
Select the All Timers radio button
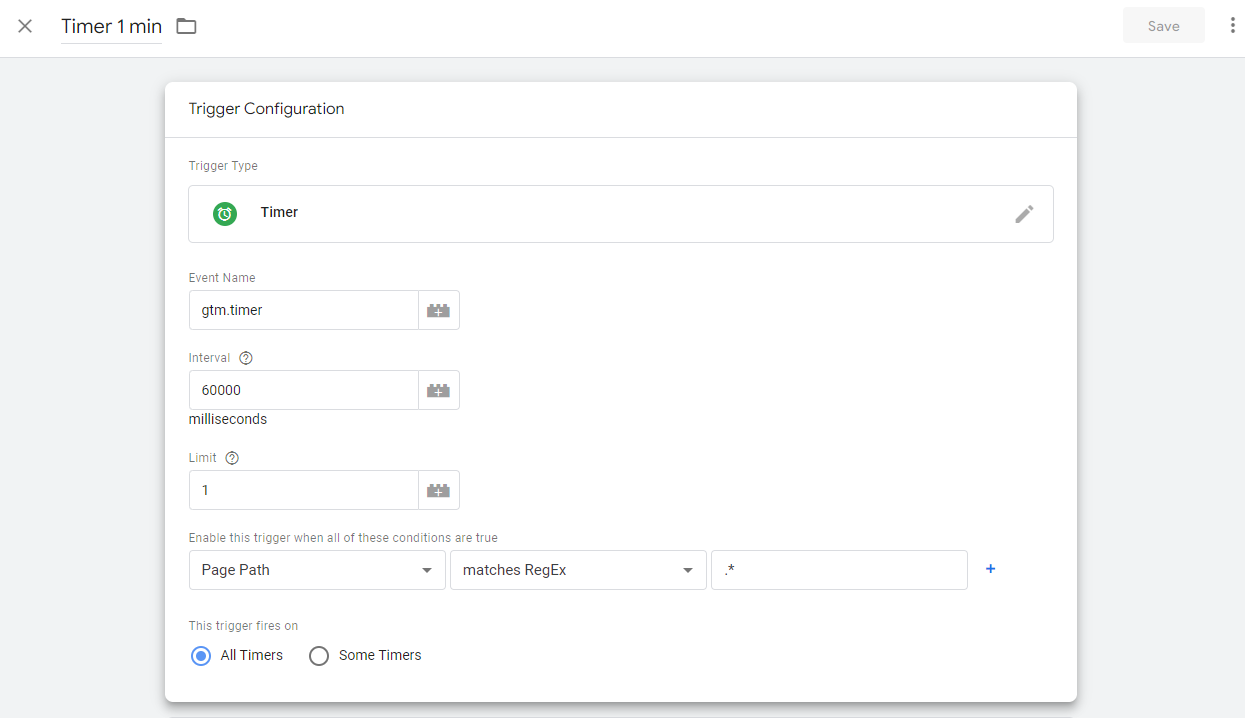tap(200, 655)
